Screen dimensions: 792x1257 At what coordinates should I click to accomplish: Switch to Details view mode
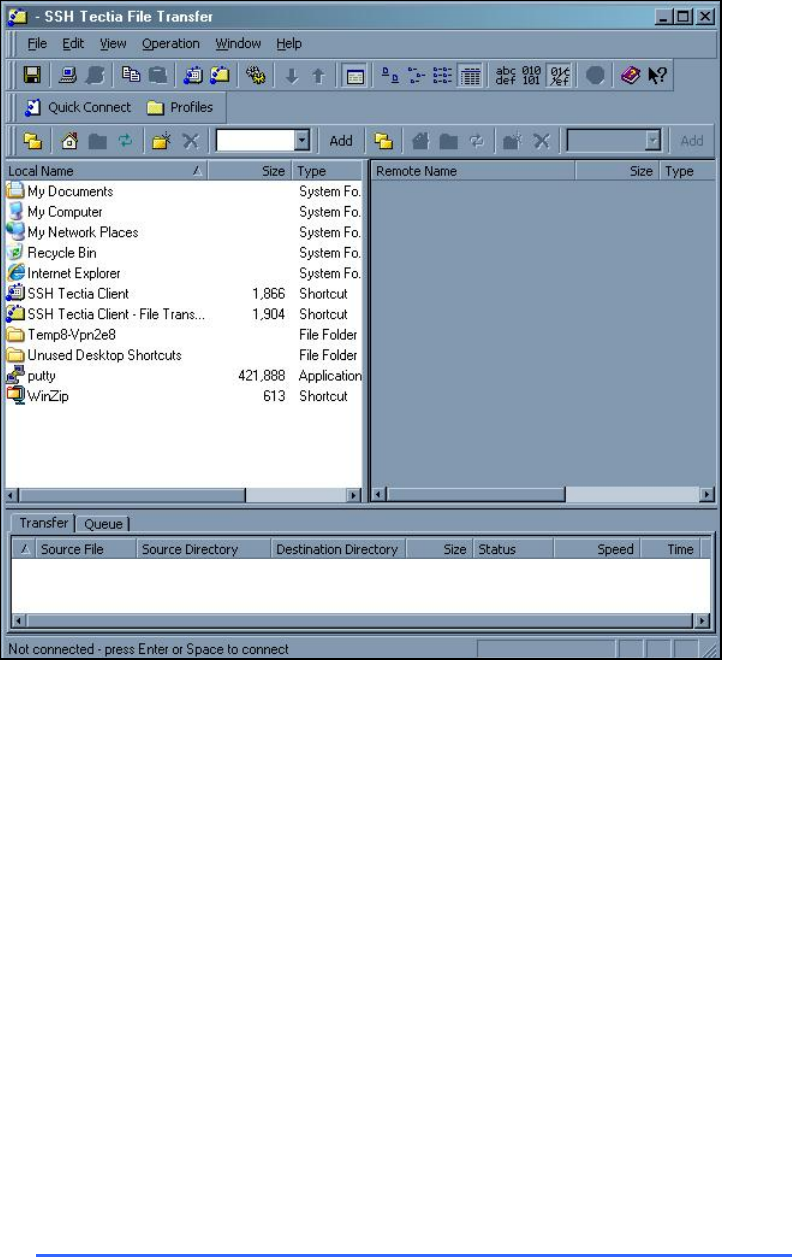[x=471, y=75]
